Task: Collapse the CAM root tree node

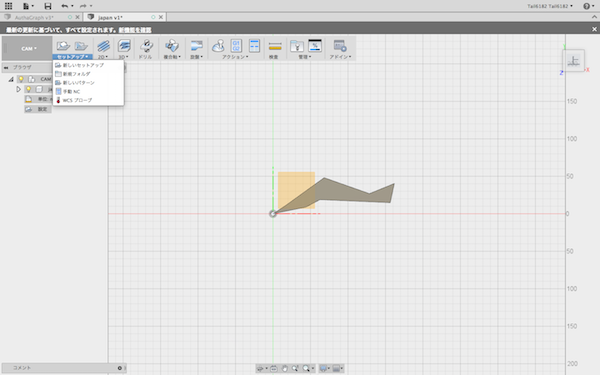Action: (11, 79)
